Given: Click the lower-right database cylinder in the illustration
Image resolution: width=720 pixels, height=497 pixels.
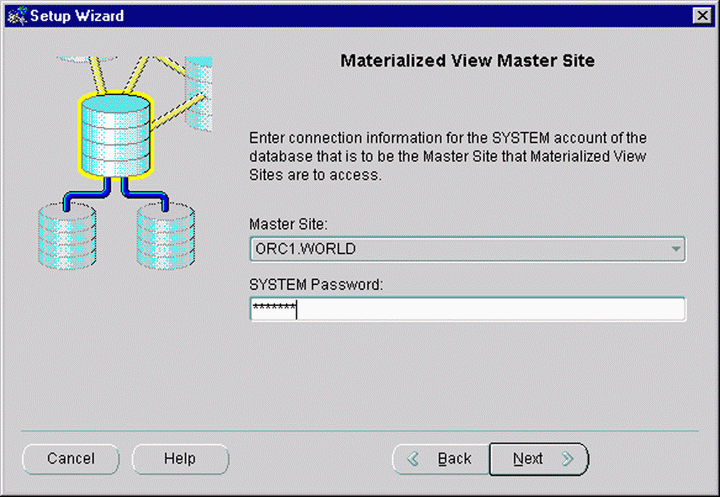Looking at the screenshot, I should pyautogui.click(x=167, y=232).
